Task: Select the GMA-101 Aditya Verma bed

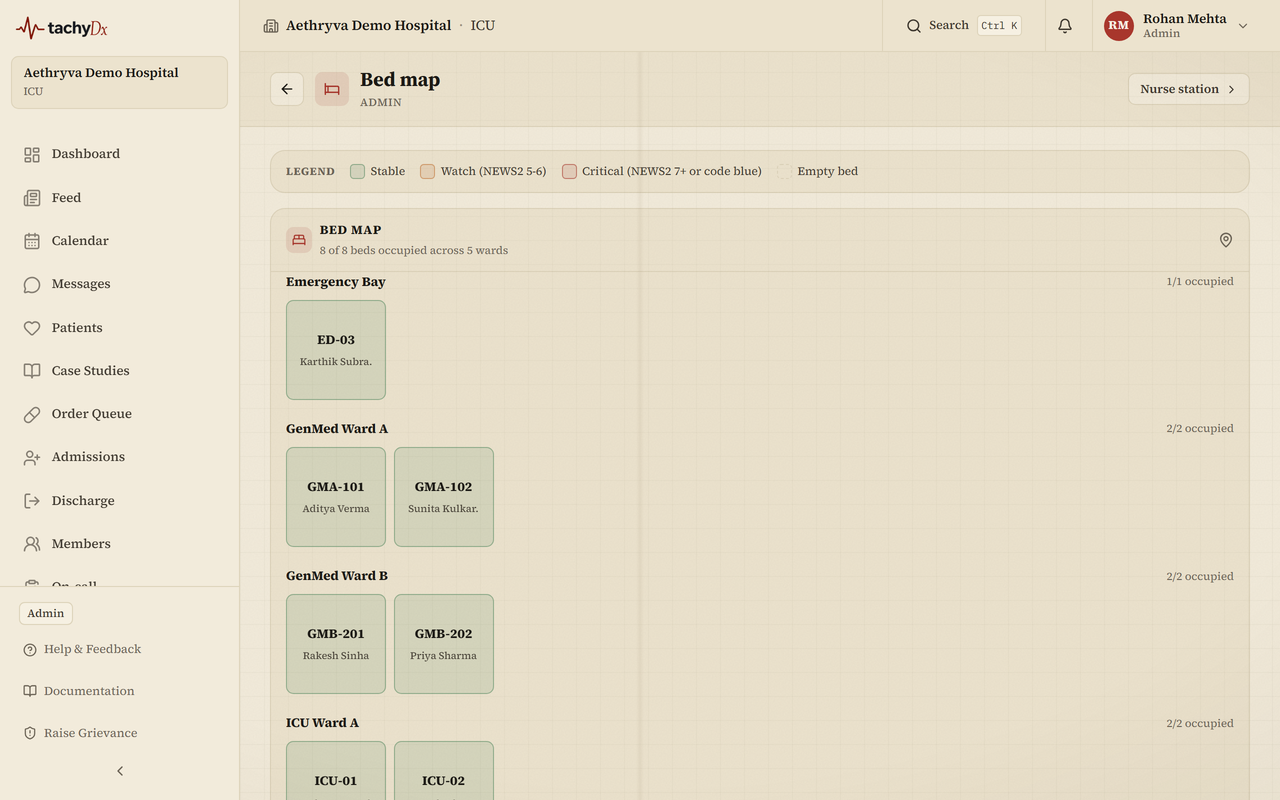Action: pyautogui.click(x=336, y=497)
